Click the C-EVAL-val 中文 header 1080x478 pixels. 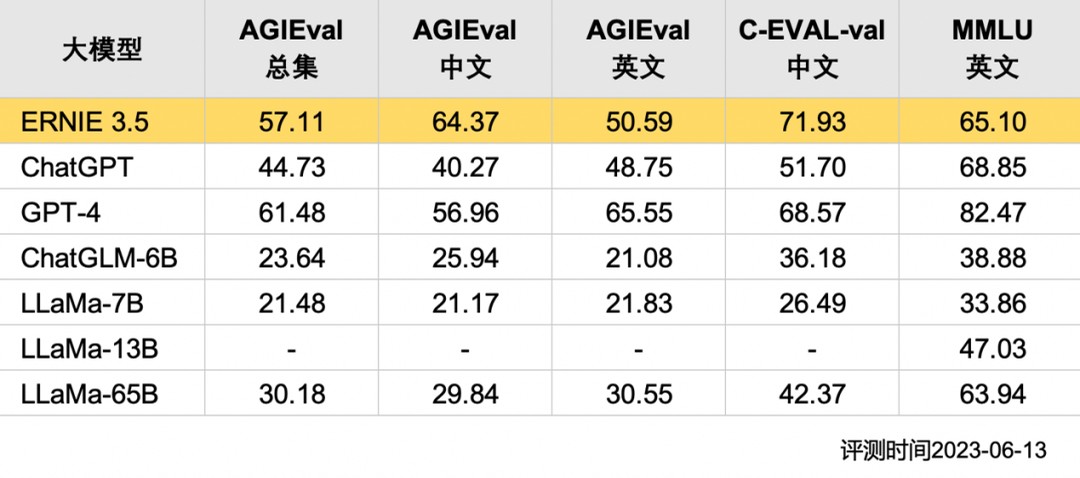point(812,49)
